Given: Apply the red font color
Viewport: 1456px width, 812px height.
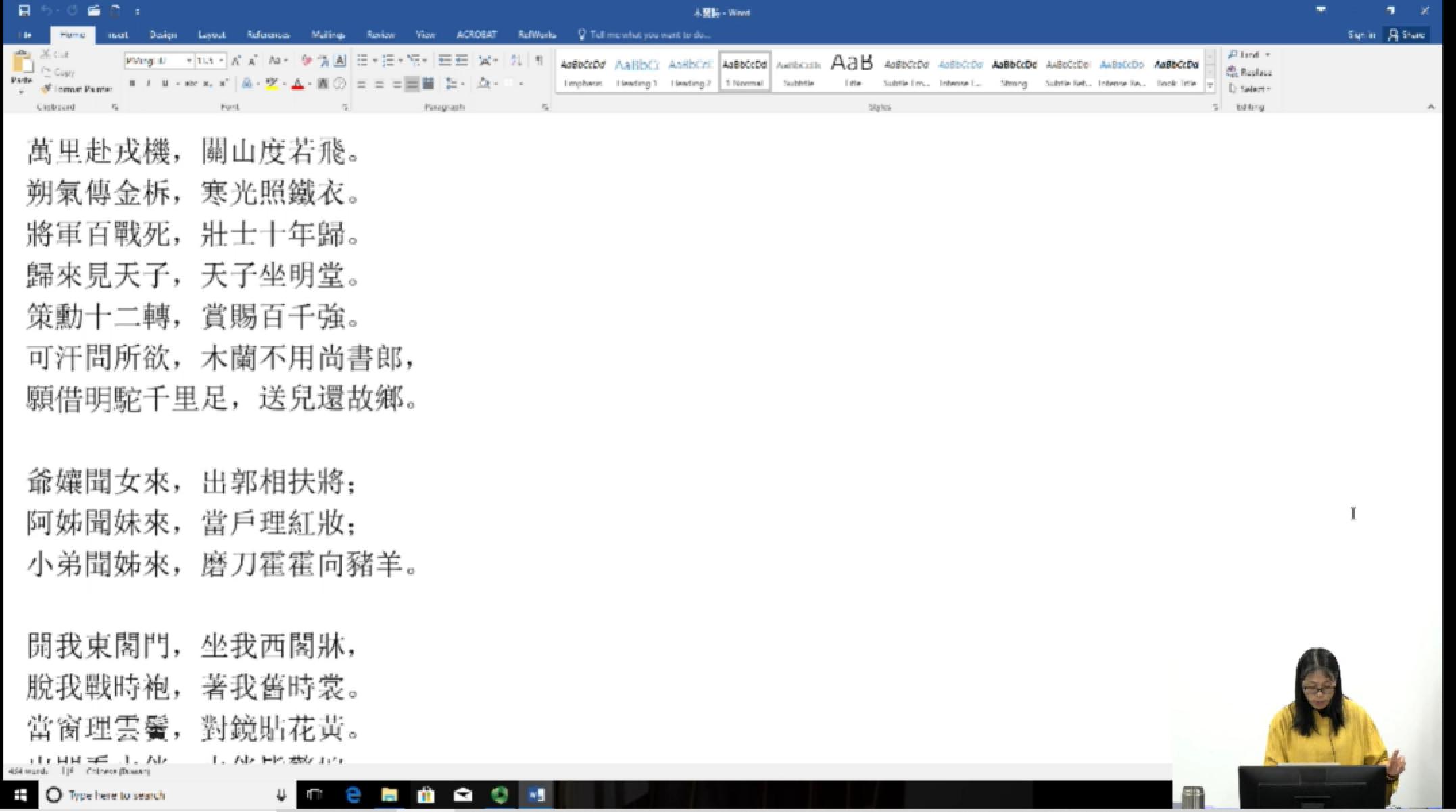Looking at the screenshot, I should coord(297,84).
